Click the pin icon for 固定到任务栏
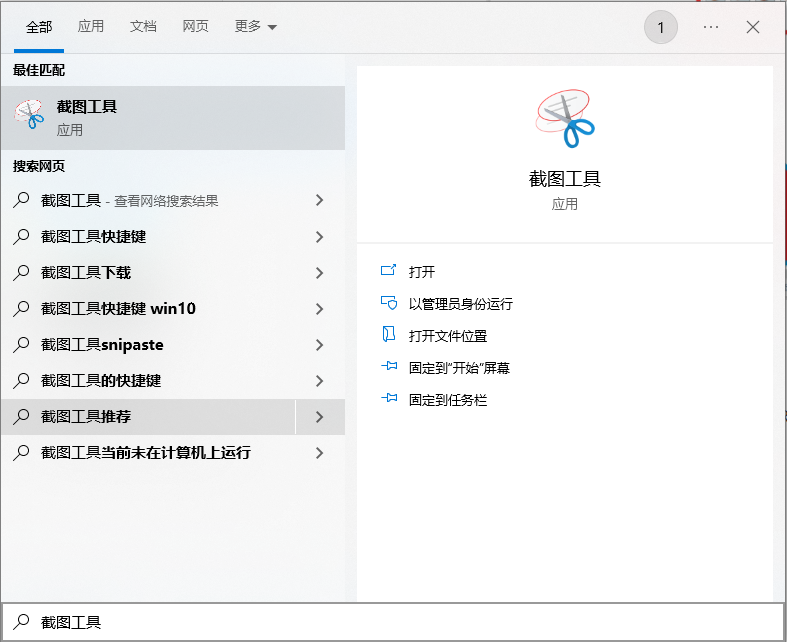This screenshot has height=642, width=787. (x=389, y=400)
